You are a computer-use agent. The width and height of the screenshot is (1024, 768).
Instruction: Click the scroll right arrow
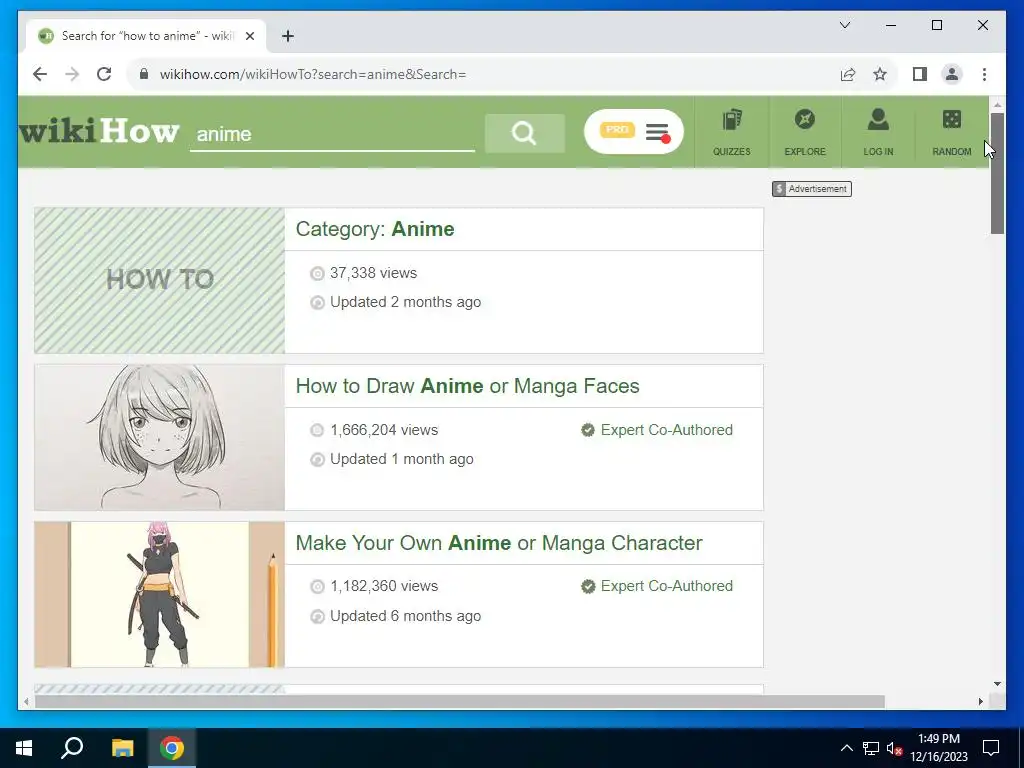(981, 701)
